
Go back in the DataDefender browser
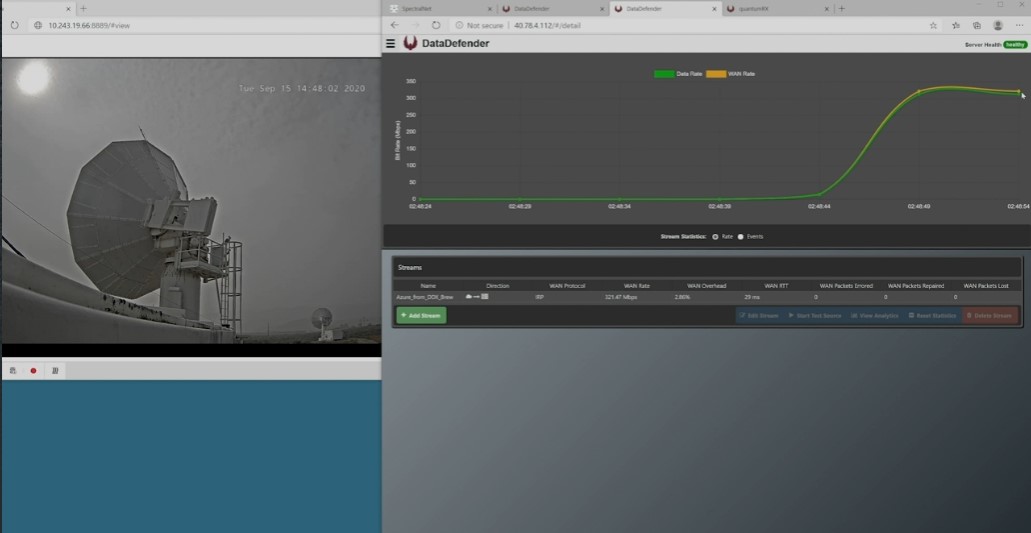[394, 25]
